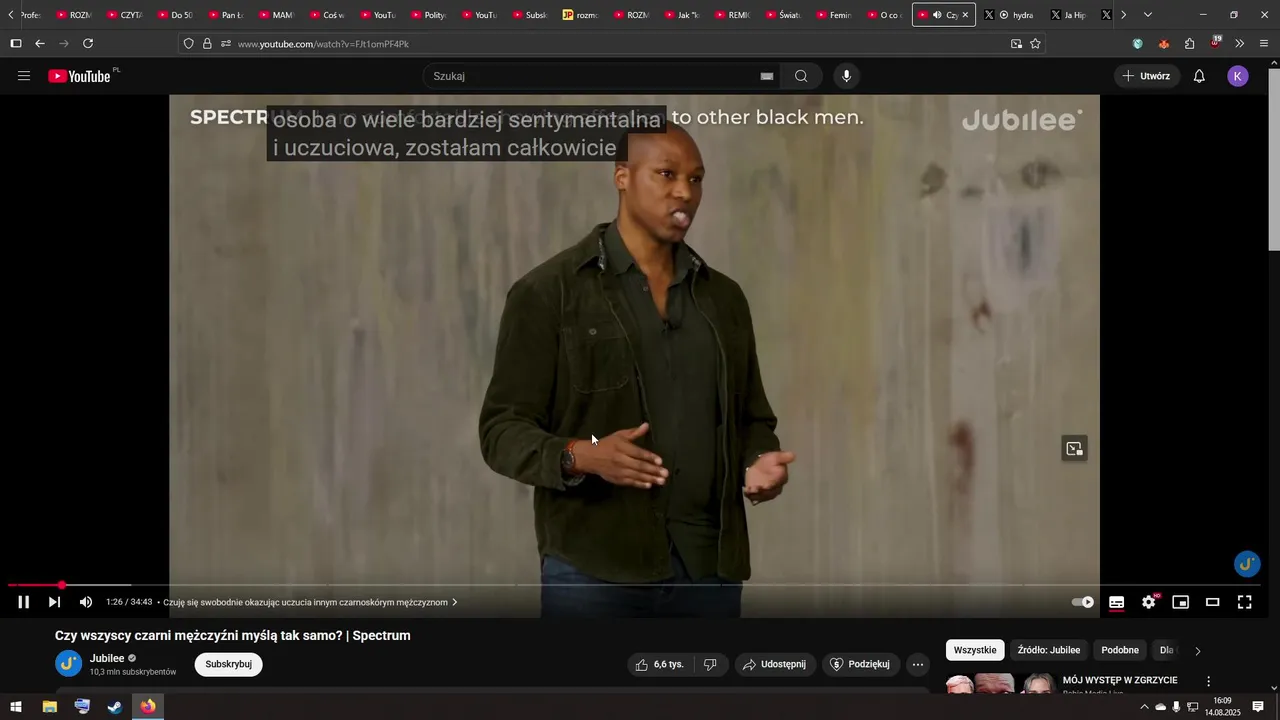Pause the video playback

(x=24, y=602)
